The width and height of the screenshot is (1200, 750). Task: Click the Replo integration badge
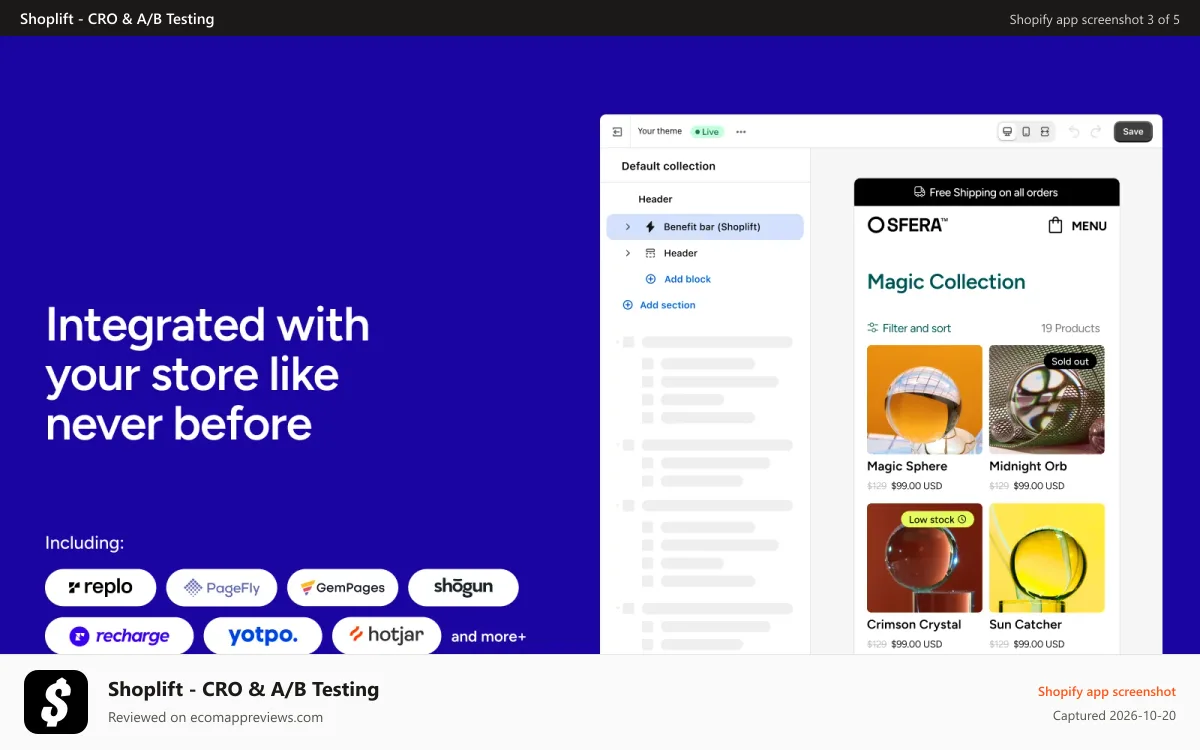tap(101, 588)
